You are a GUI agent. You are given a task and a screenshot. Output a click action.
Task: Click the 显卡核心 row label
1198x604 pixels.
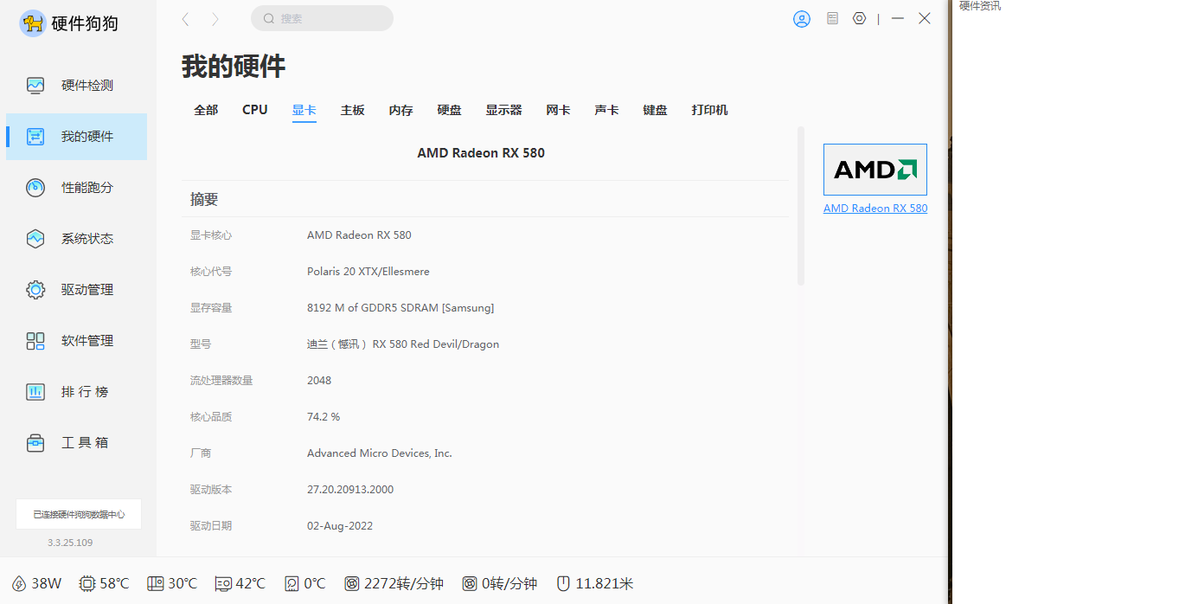click(211, 235)
